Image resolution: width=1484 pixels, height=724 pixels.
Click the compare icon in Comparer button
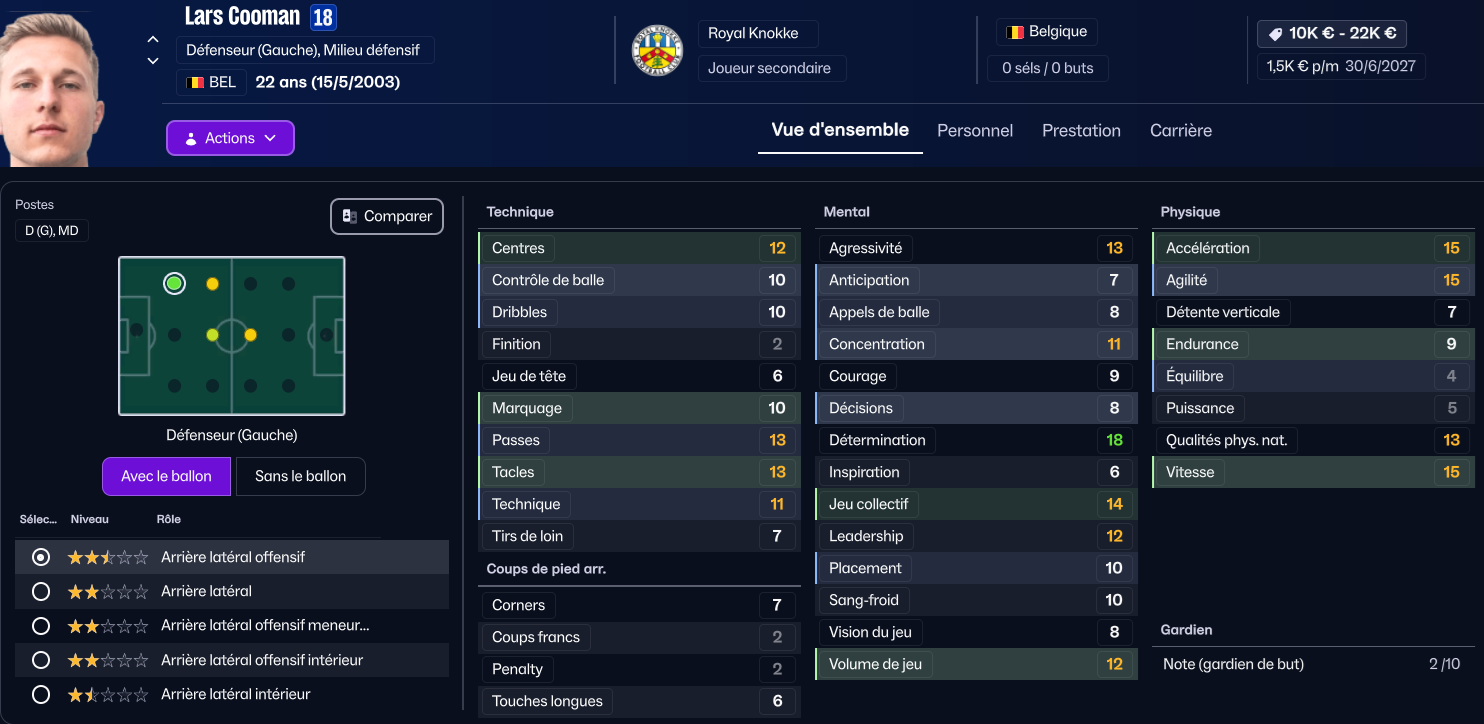(x=350, y=216)
